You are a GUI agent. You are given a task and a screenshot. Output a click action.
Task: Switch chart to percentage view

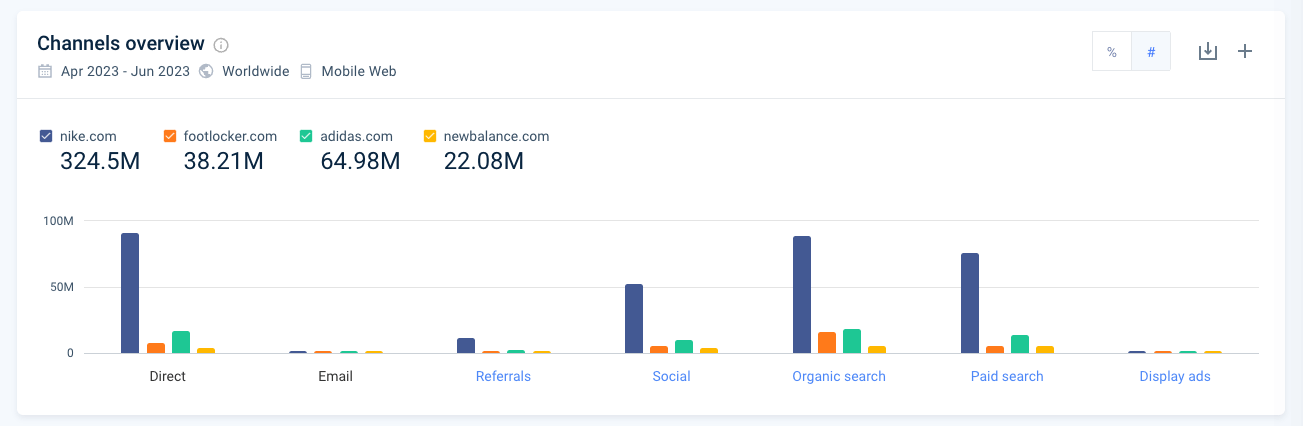tap(1112, 51)
